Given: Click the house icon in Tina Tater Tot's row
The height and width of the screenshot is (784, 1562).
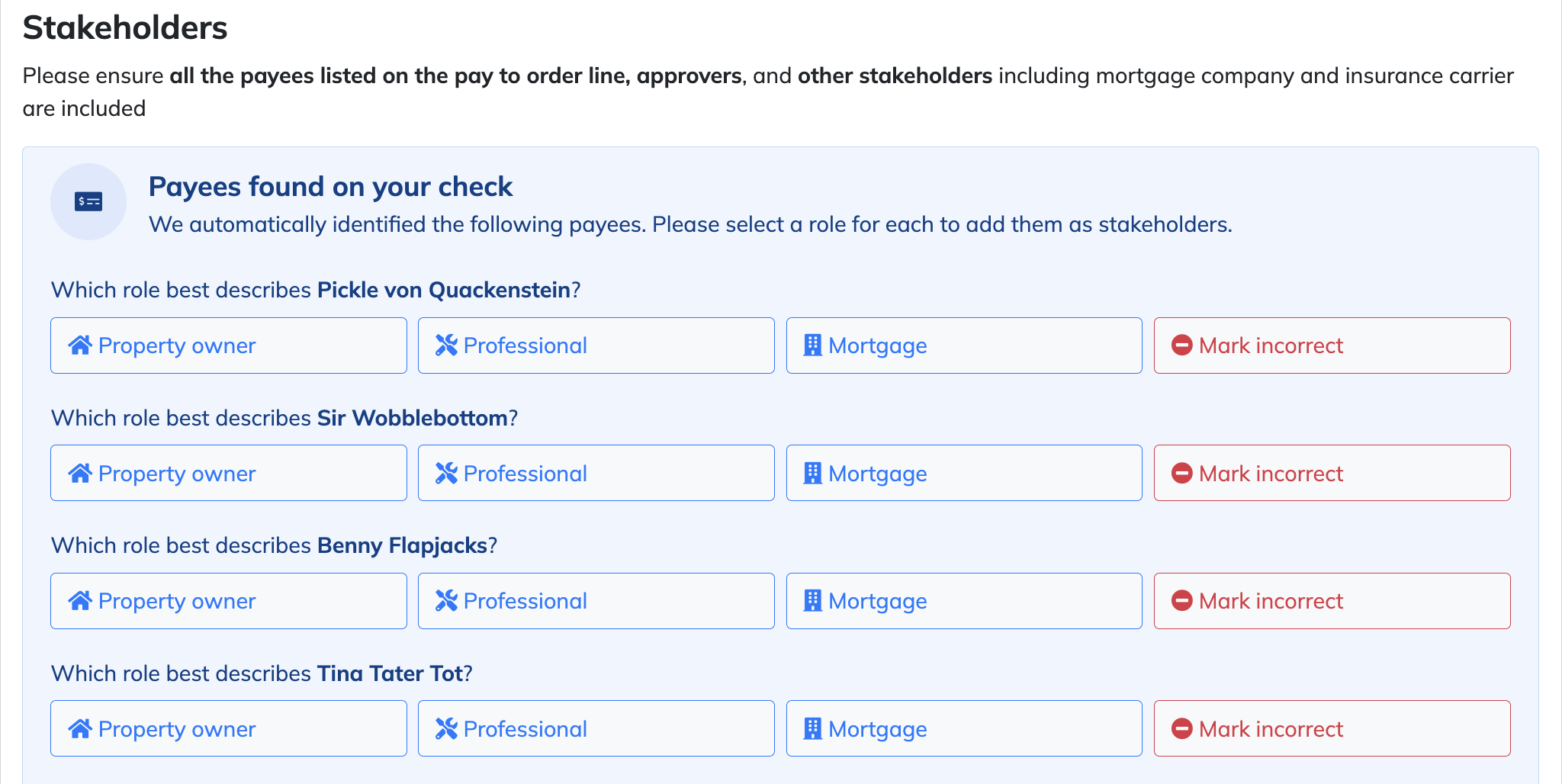Looking at the screenshot, I should pos(80,729).
